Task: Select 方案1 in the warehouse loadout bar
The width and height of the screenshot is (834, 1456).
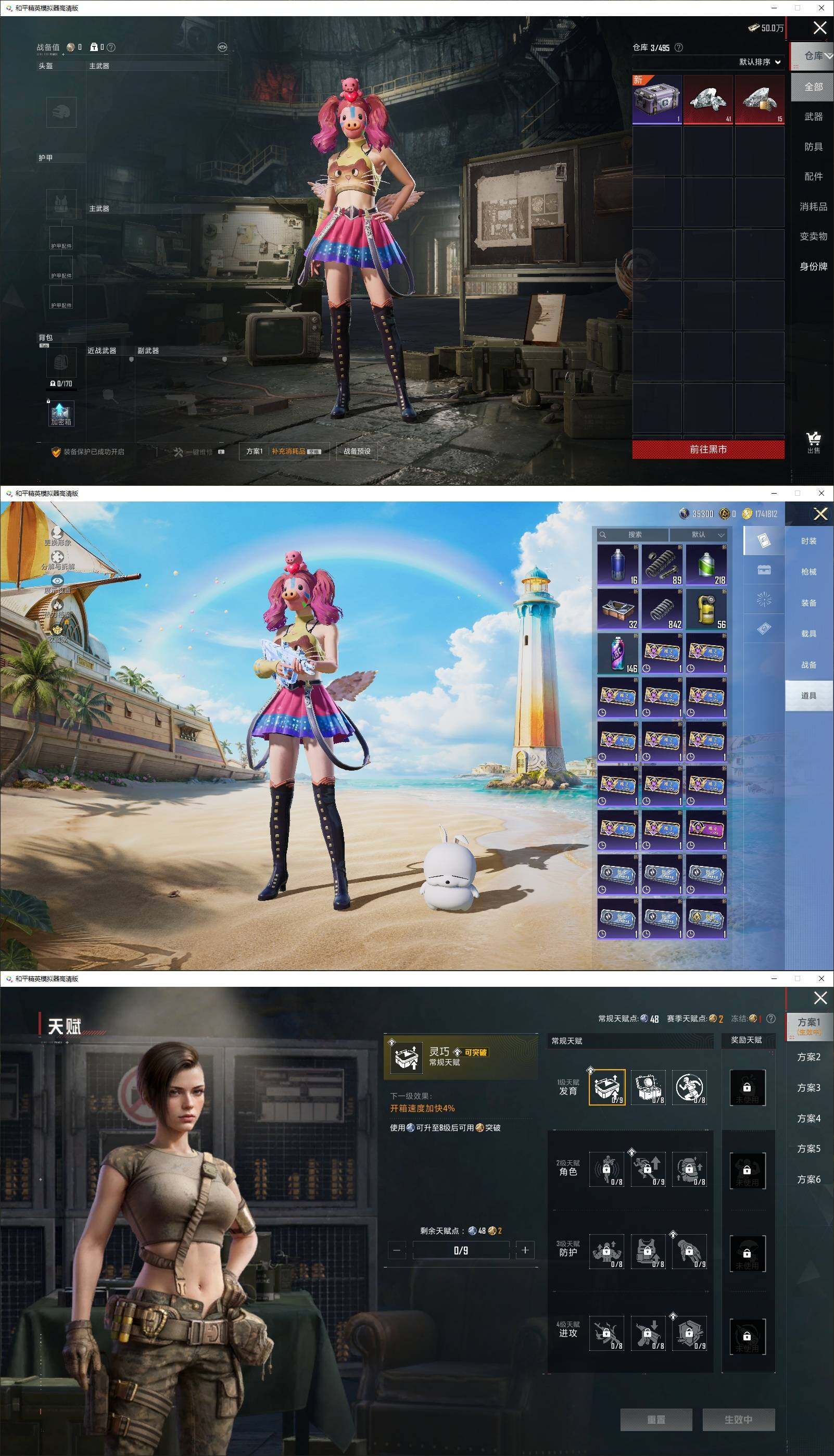Action: click(255, 451)
